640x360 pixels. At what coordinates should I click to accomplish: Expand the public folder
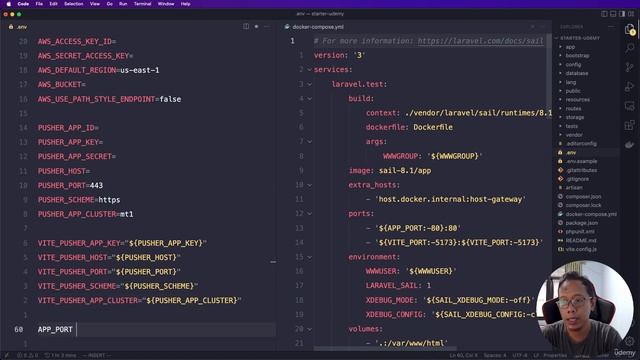(573, 91)
